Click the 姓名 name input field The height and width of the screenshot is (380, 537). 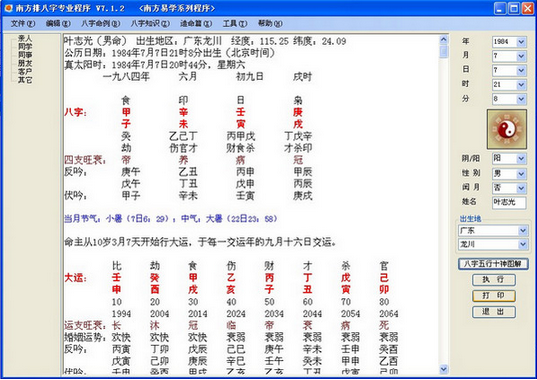(x=509, y=202)
